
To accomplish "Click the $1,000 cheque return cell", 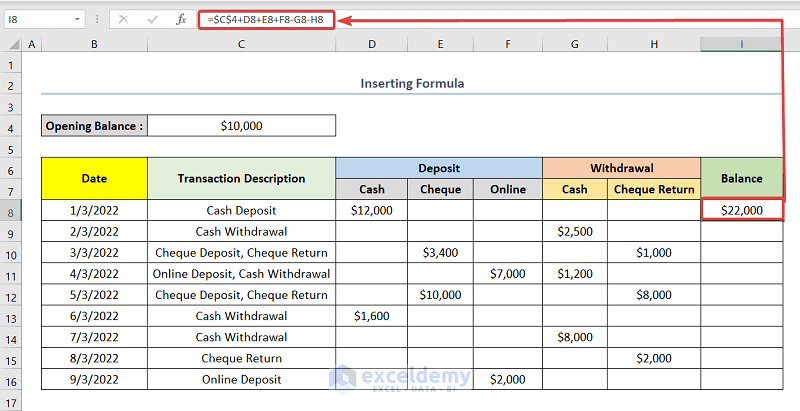I will click(x=654, y=252).
